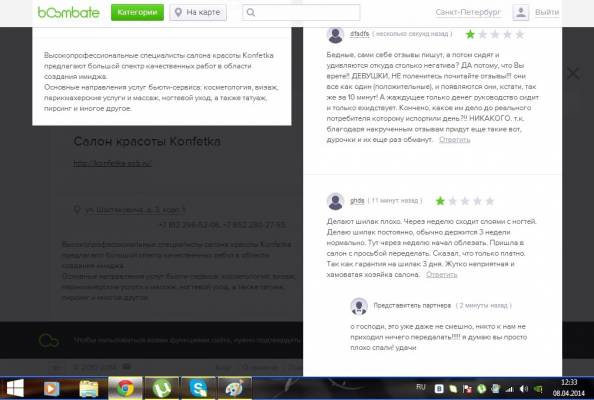
Task: Open the ghds reviewer profile
Action: click(x=357, y=200)
